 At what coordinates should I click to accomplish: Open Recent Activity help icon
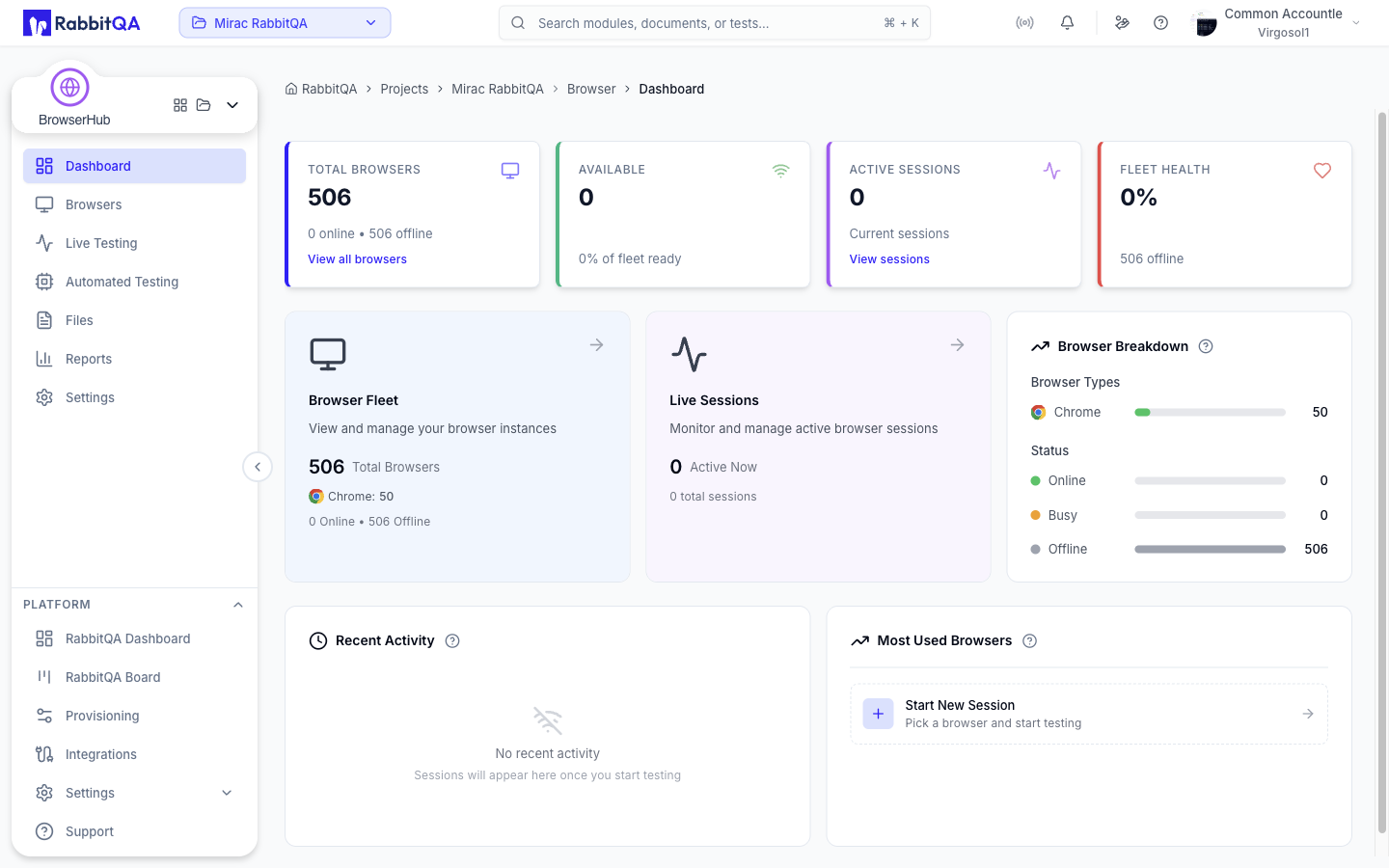452,640
